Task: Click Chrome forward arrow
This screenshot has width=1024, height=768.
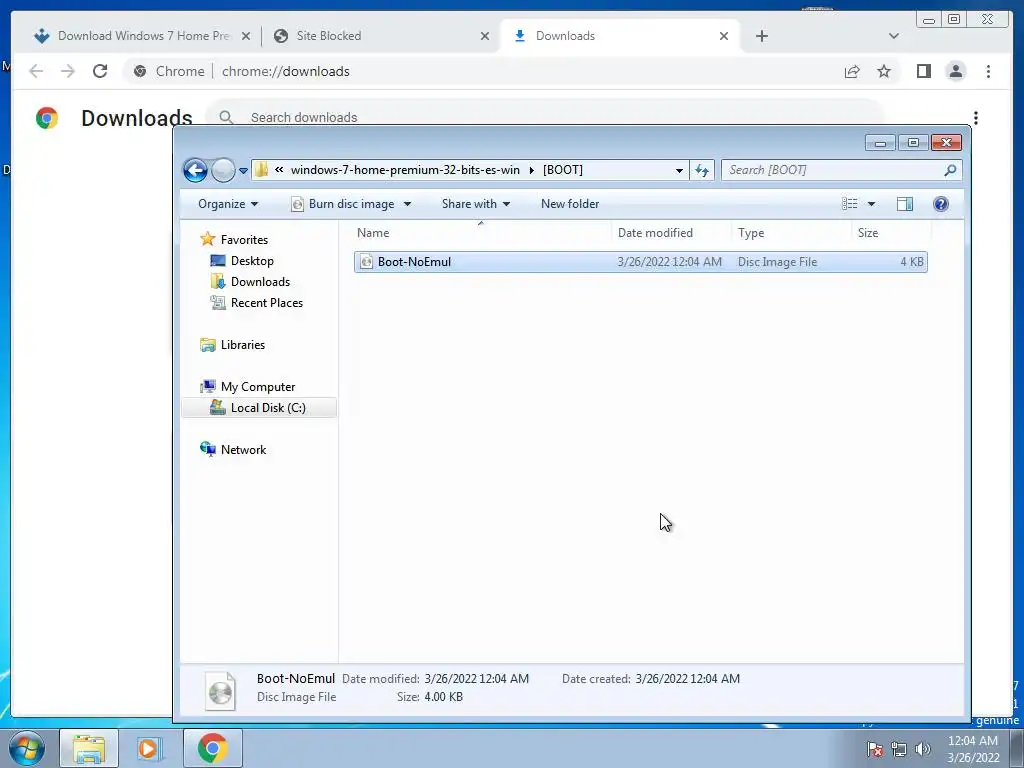Action: pyautogui.click(x=68, y=71)
